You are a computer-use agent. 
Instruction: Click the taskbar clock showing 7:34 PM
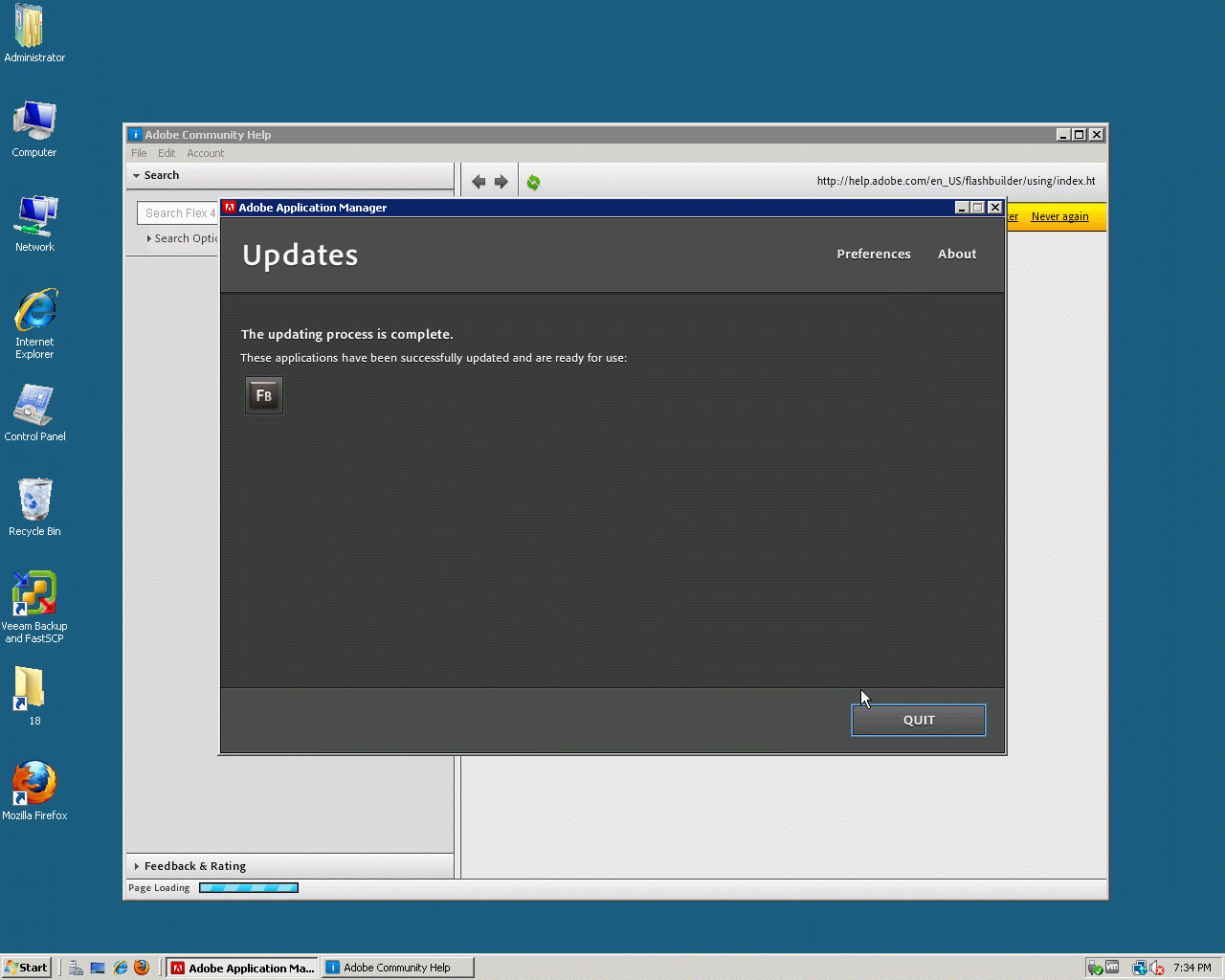(1192, 968)
